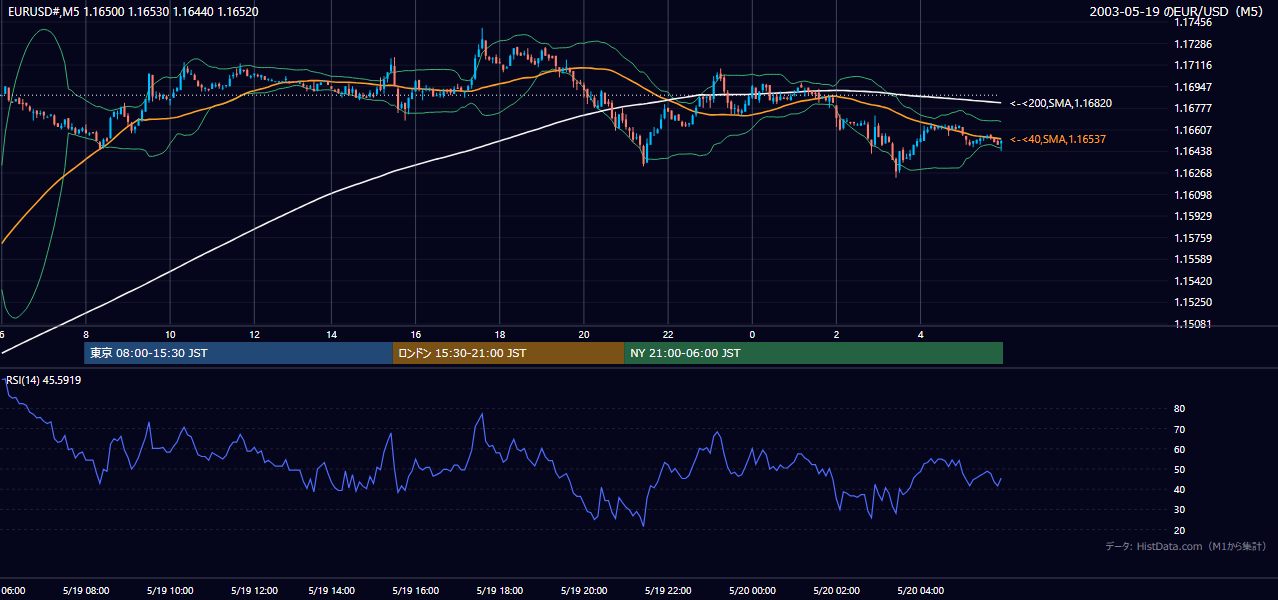Click price level 1.16098 on the axis

point(1192,195)
